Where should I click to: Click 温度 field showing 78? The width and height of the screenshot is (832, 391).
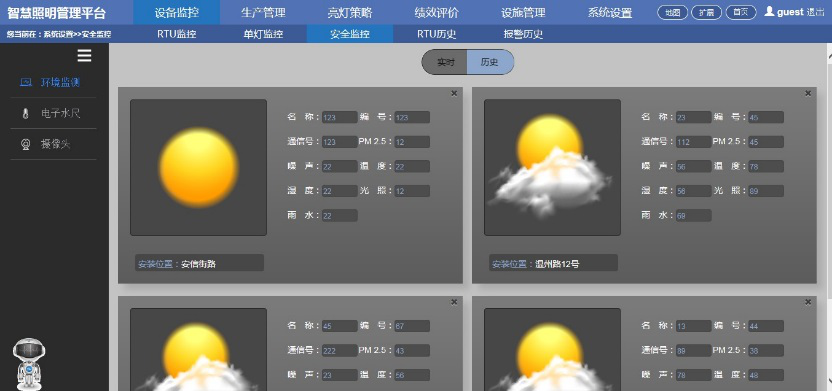[x=766, y=167]
